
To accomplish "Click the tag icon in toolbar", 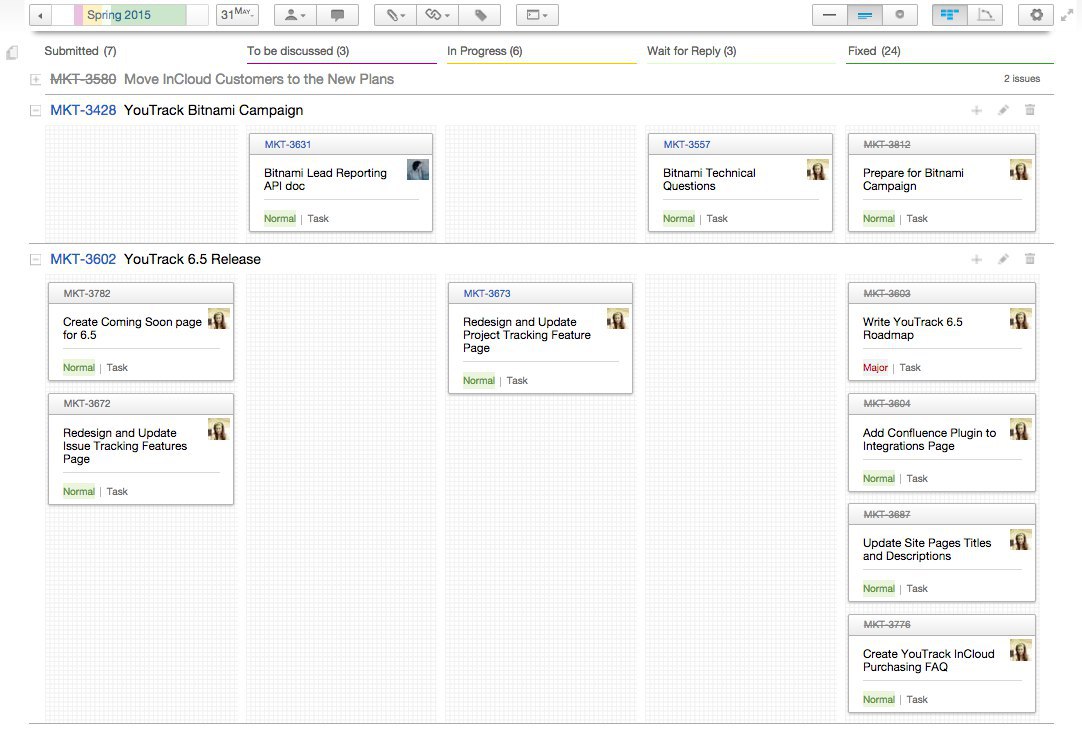I will tap(480, 15).
